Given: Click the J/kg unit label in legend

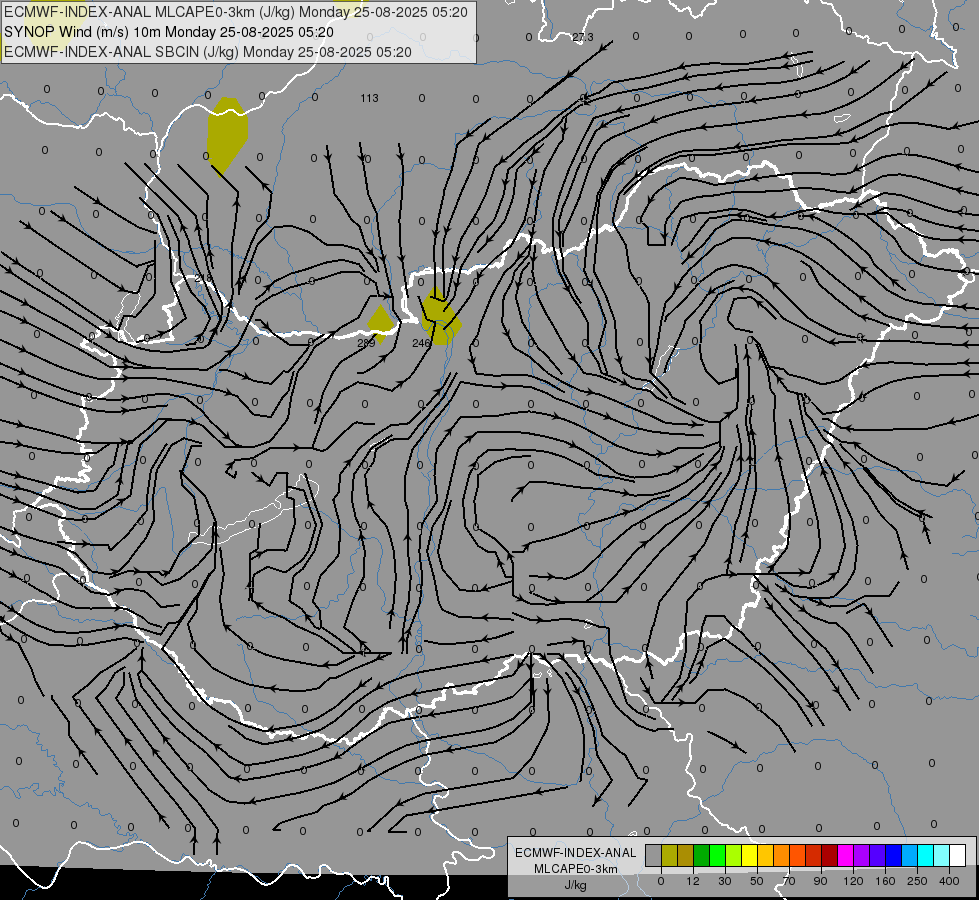Looking at the screenshot, I should (x=575, y=885).
